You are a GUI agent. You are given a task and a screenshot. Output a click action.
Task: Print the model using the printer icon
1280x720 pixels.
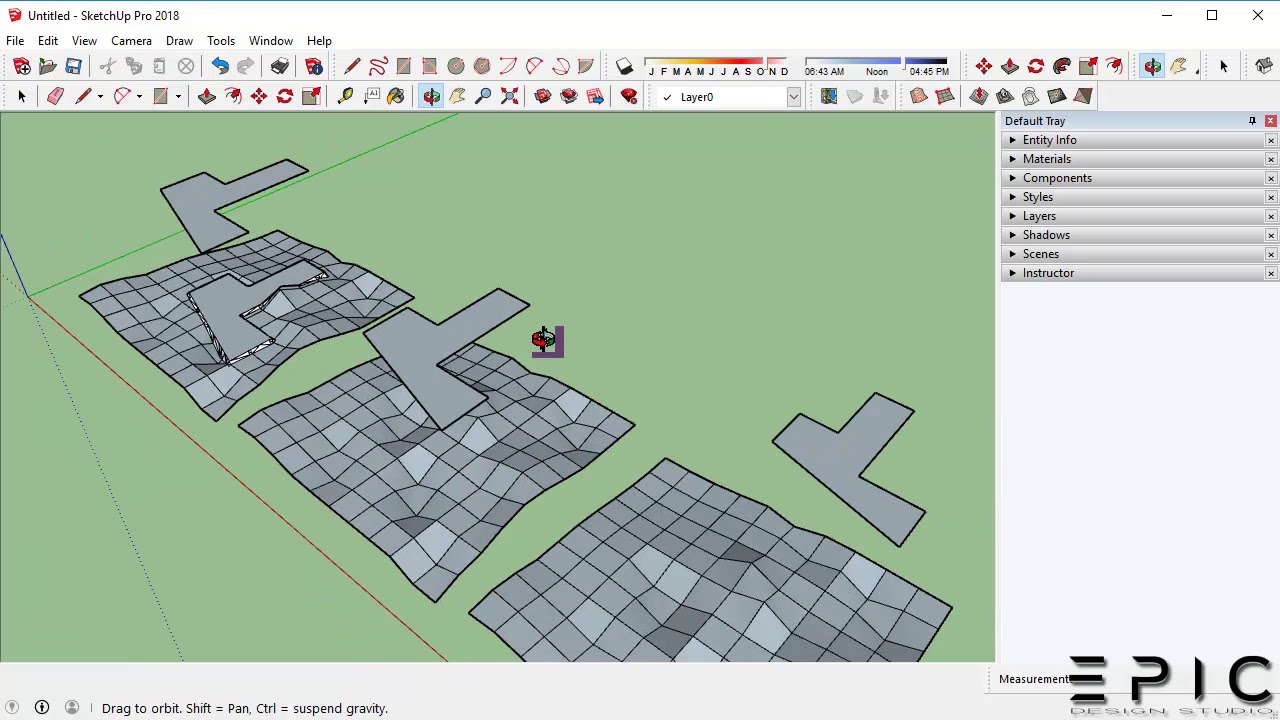(x=279, y=66)
